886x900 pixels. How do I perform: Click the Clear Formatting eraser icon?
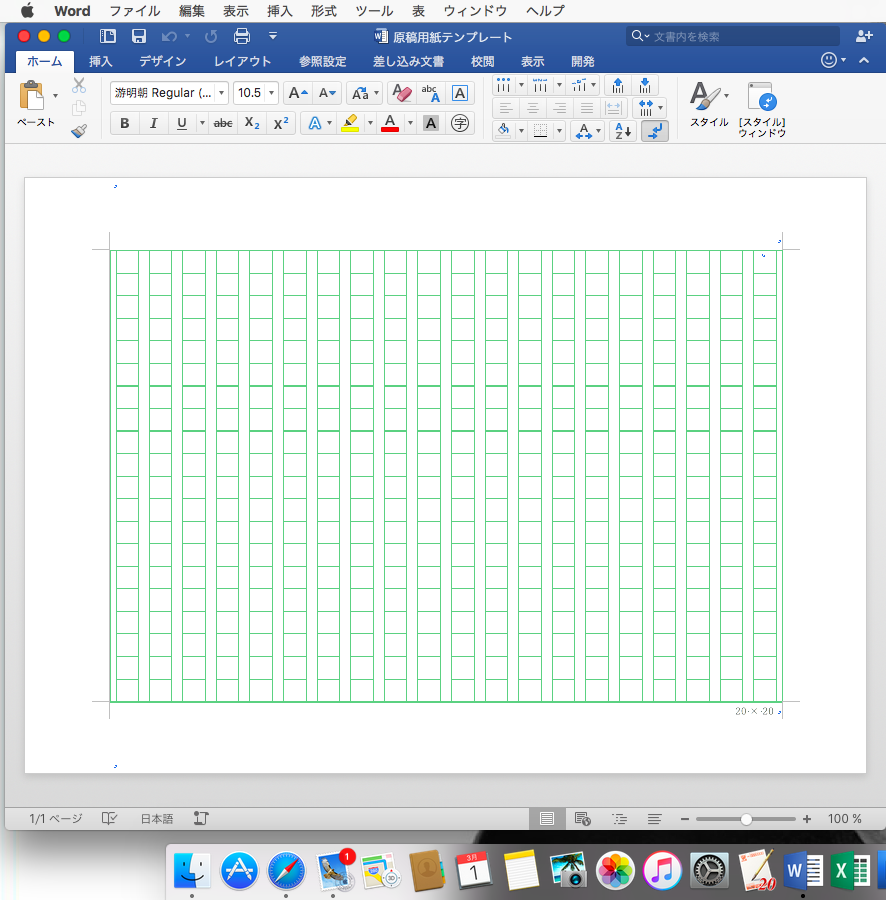tap(400, 93)
